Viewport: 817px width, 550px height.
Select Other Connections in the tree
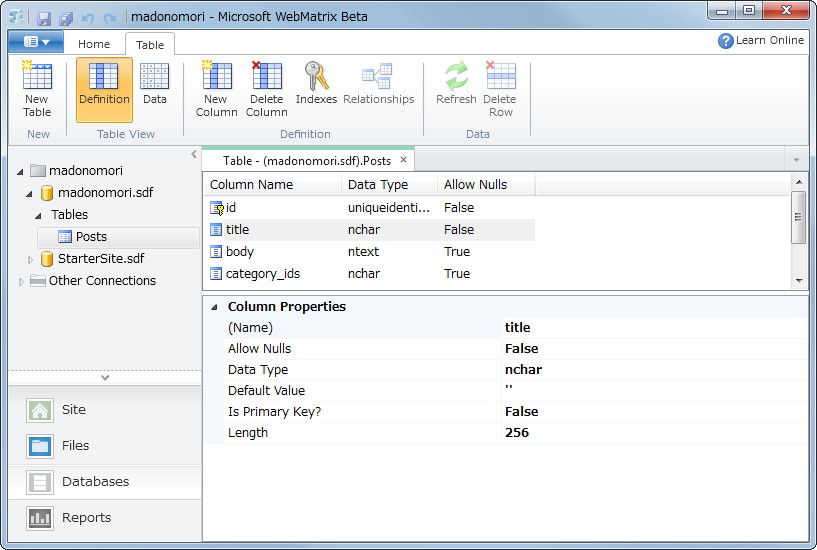[x=102, y=281]
